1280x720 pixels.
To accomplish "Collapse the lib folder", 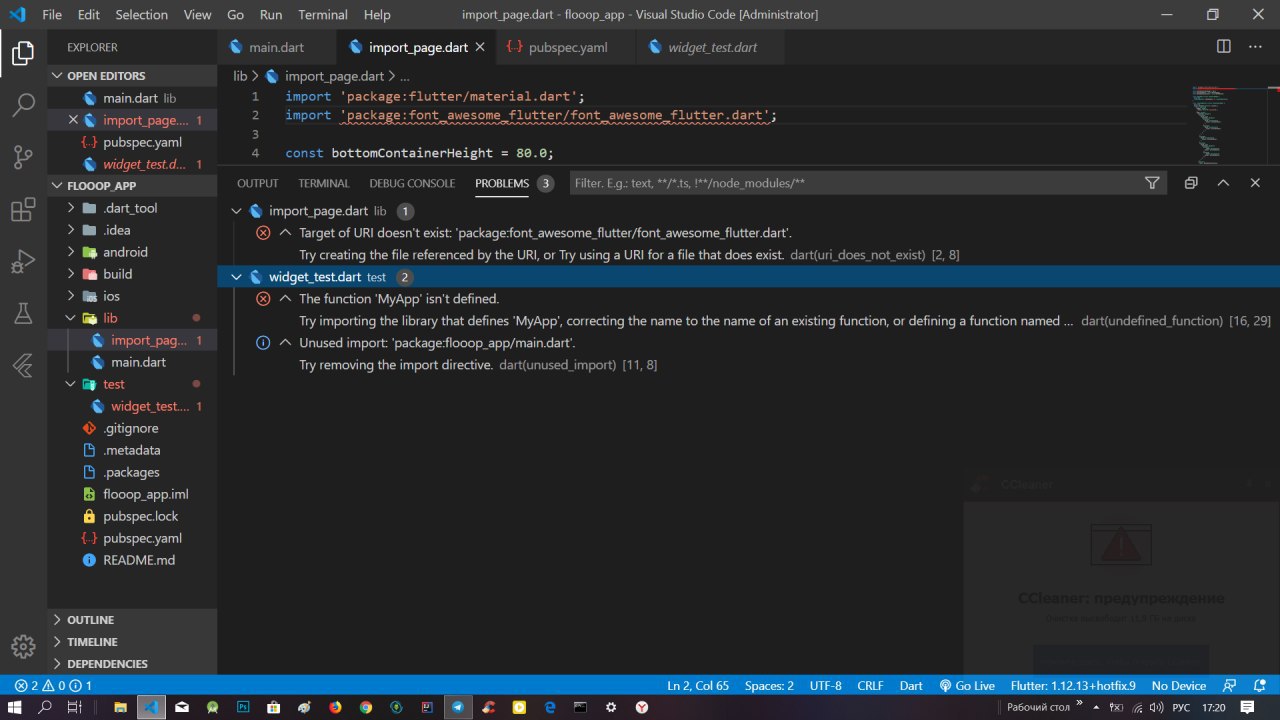I will (x=70, y=318).
